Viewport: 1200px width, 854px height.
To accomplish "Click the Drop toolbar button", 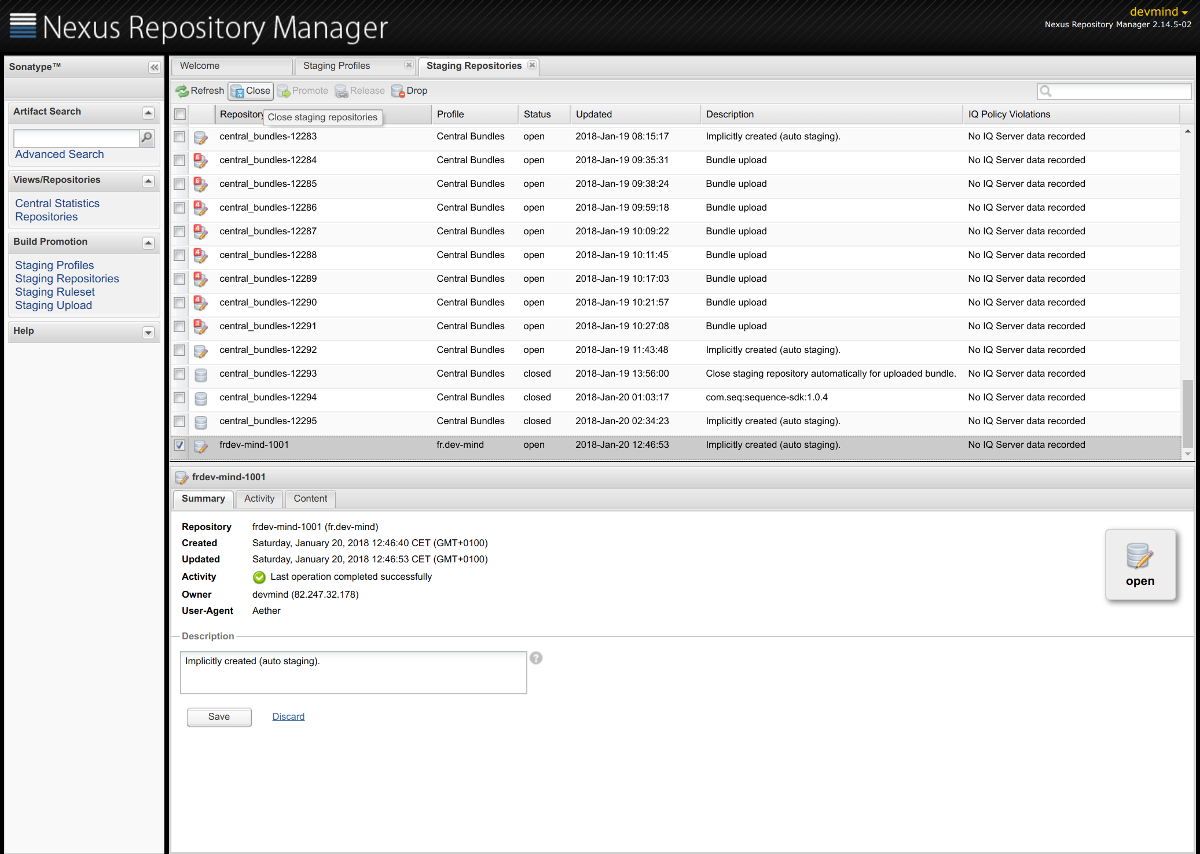I will [409, 91].
